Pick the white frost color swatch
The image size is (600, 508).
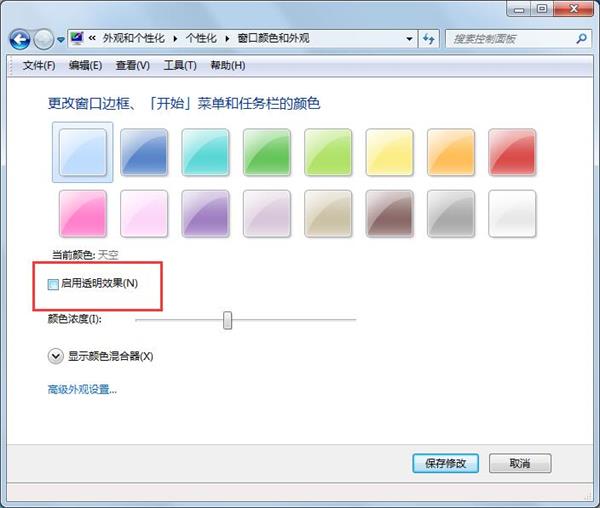(512, 213)
